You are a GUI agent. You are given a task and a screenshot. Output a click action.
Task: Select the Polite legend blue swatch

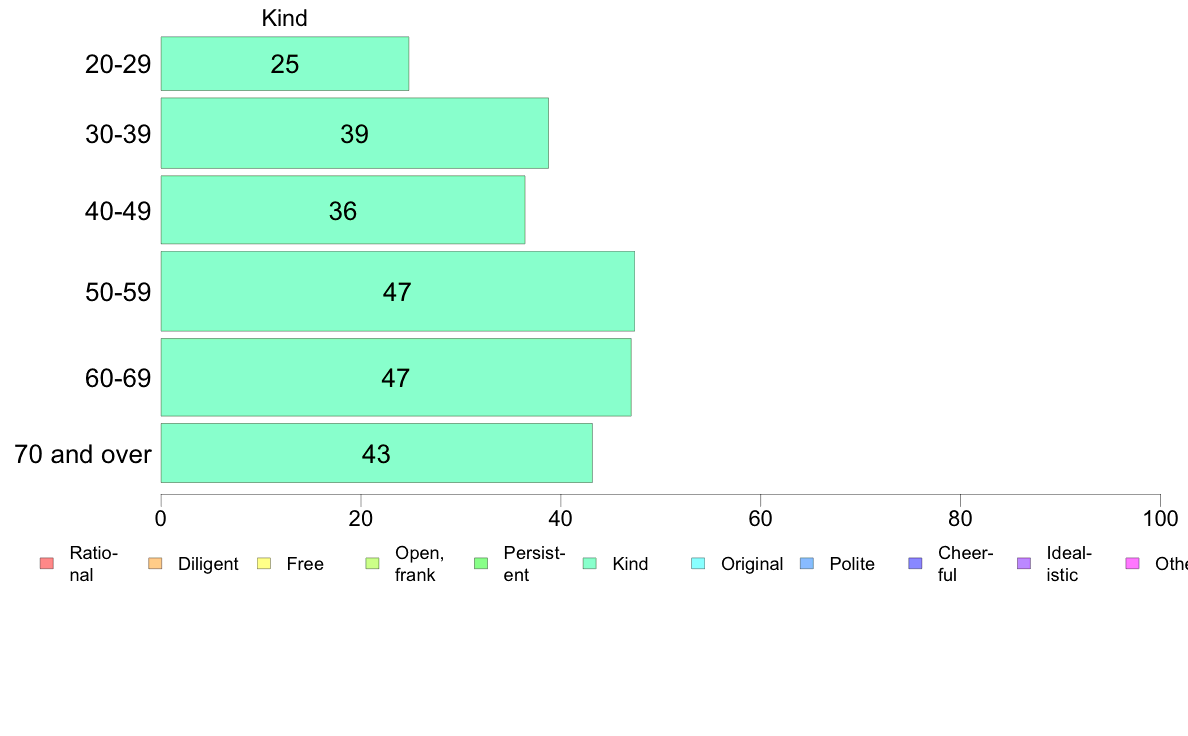click(807, 563)
